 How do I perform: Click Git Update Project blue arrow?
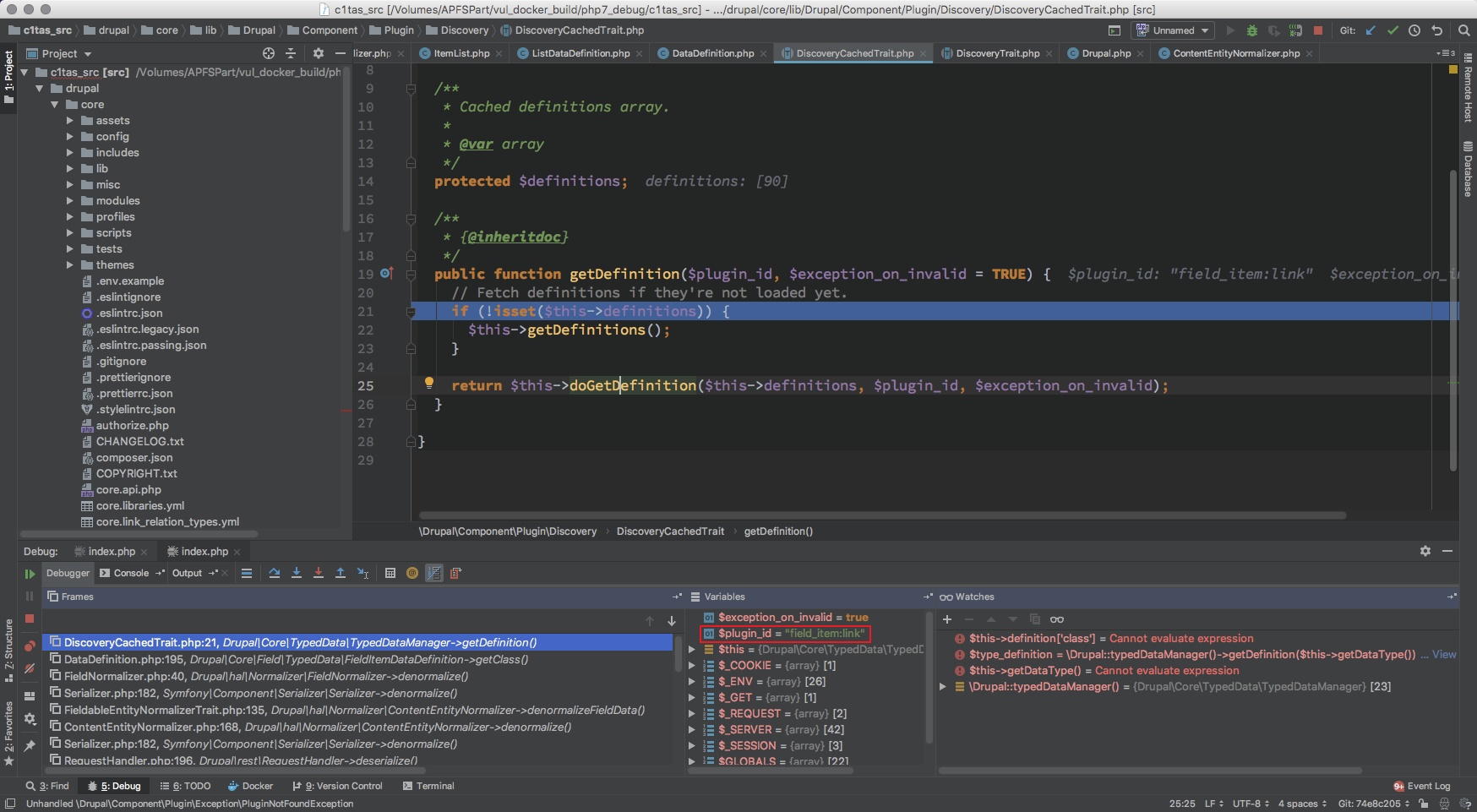tap(1371, 30)
